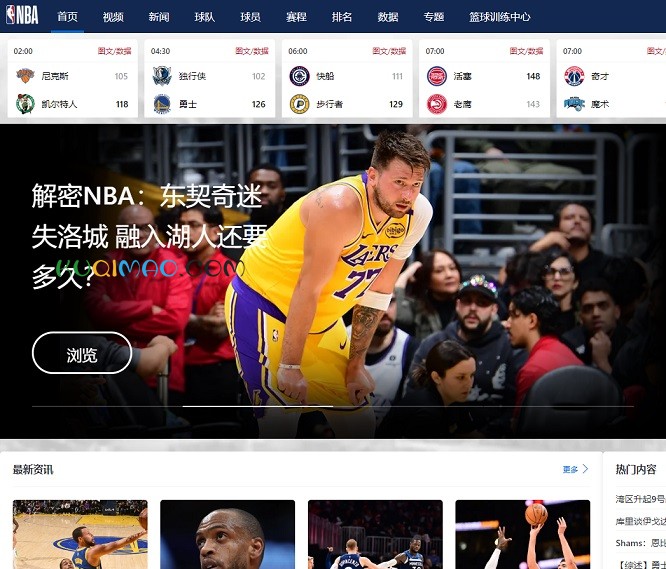The width and height of the screenshot is (666, 569).
Task: Open 篮球训练中心 menu item
Action: 500,17
